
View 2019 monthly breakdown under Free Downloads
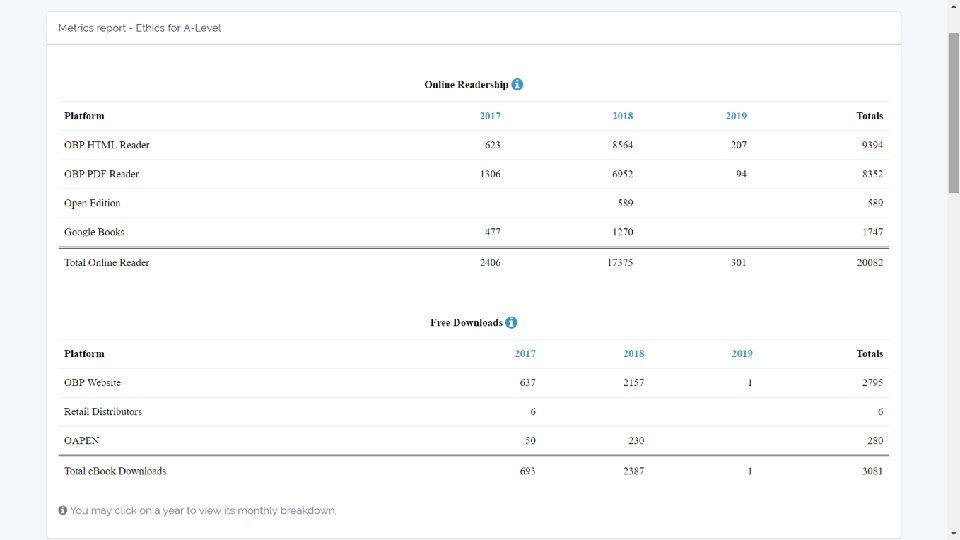click(742, 354)
